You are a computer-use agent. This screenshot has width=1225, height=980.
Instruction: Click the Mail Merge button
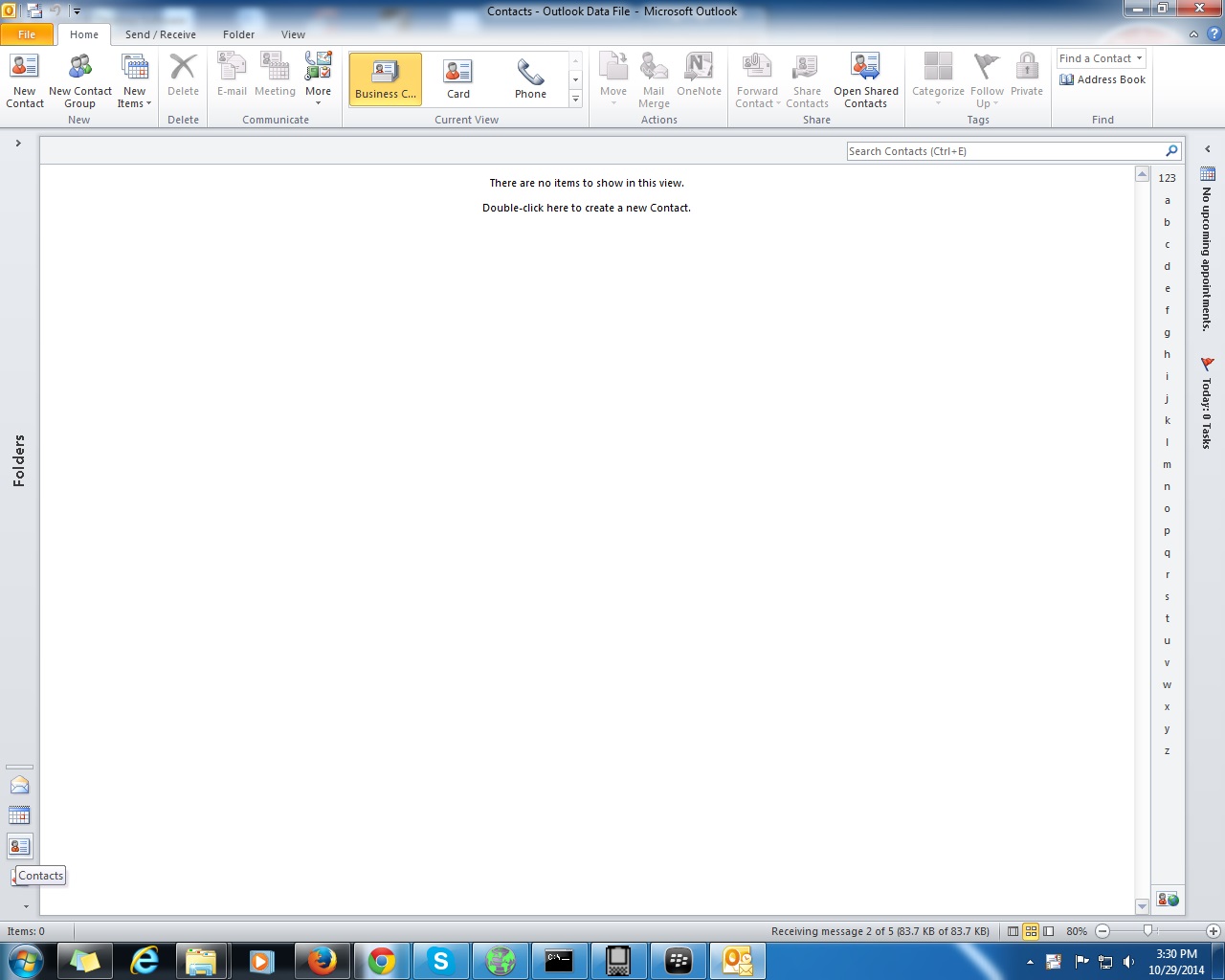654,80
